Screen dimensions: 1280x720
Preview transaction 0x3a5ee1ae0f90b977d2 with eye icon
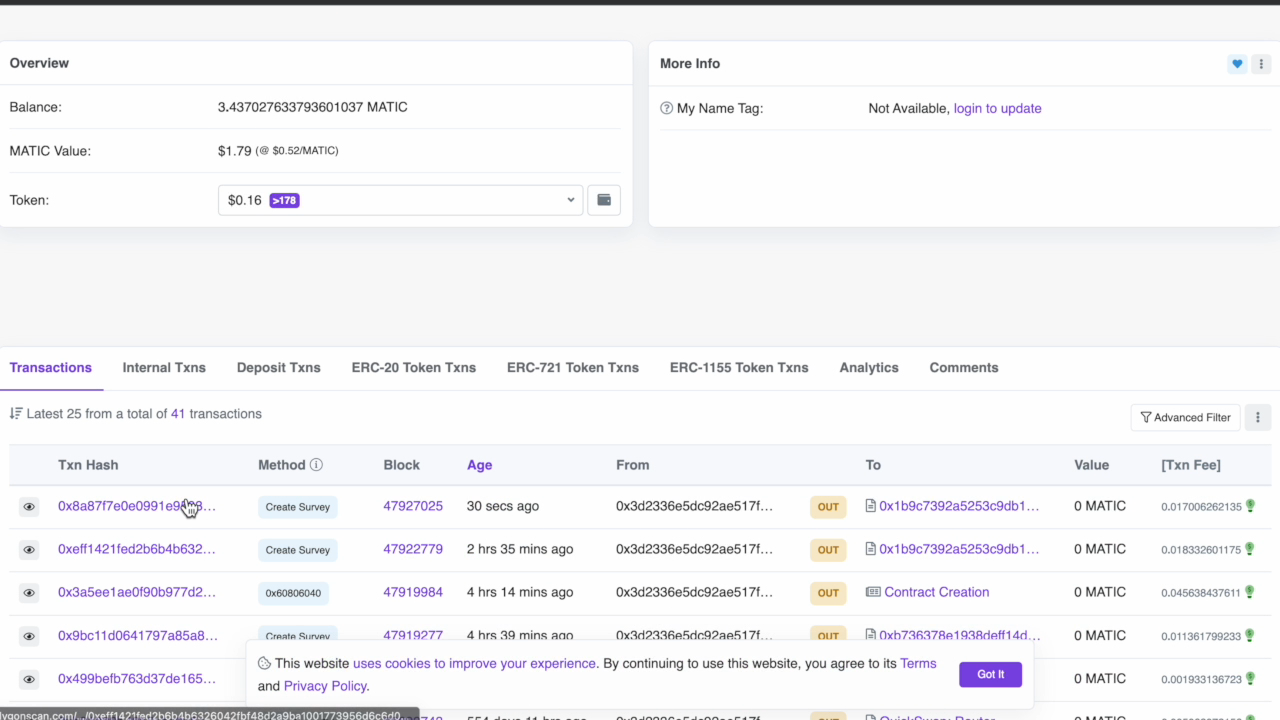click(29, 593)
